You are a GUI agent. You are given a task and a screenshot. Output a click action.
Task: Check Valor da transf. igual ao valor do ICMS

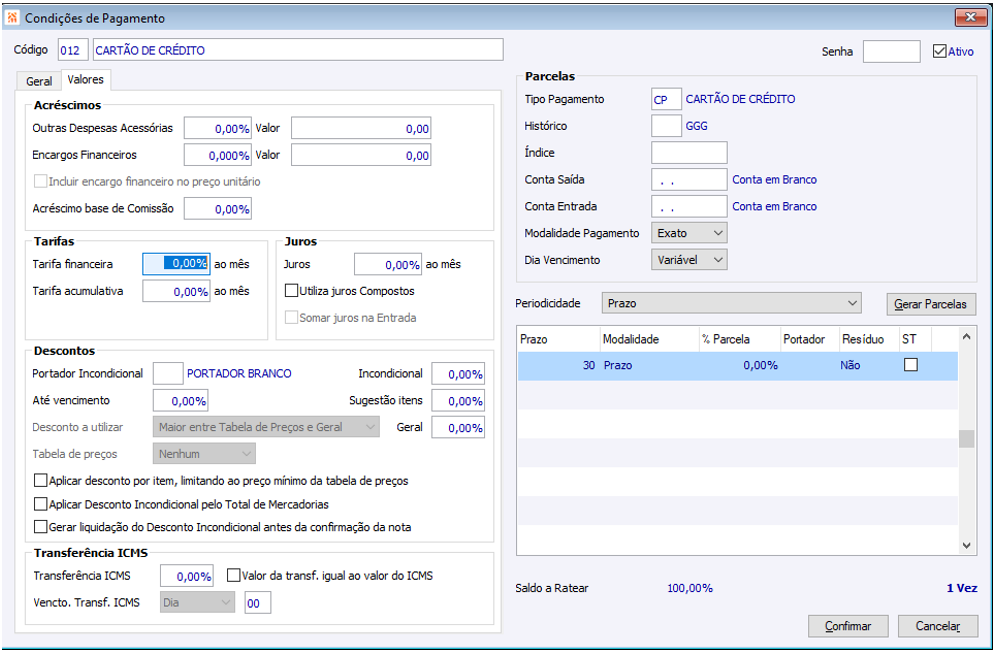click(234, 576)
